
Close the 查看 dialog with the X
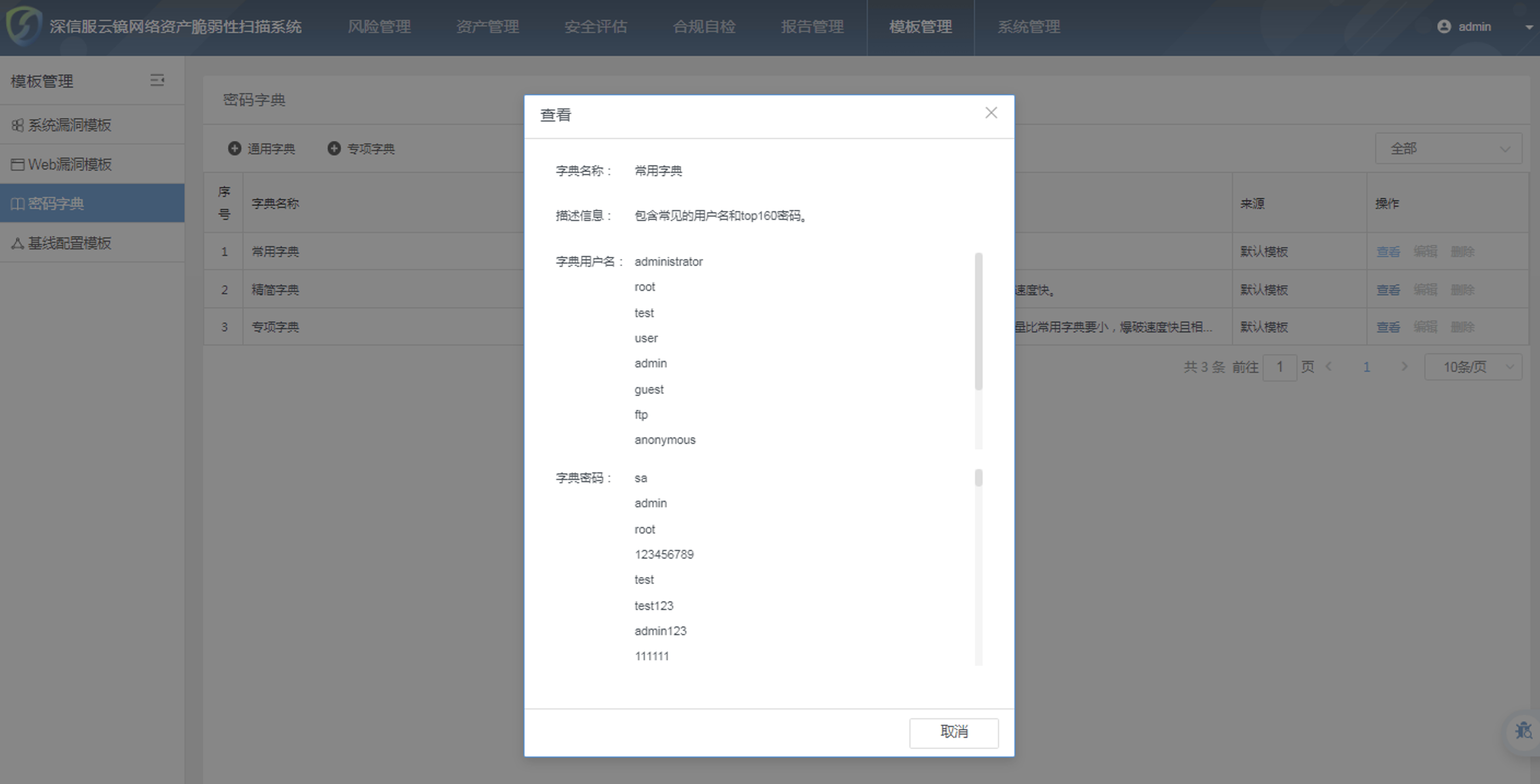pyautogui.click(x=990, y=113)
